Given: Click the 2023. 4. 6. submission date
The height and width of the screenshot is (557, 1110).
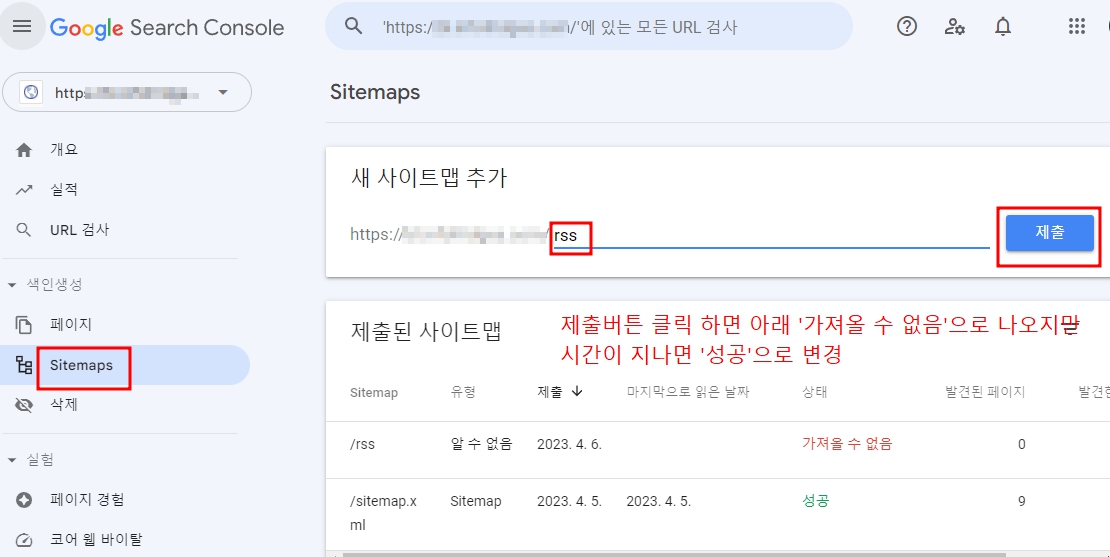Looking at the screenshot, I should pyautogui.click(x=569, y=444).
